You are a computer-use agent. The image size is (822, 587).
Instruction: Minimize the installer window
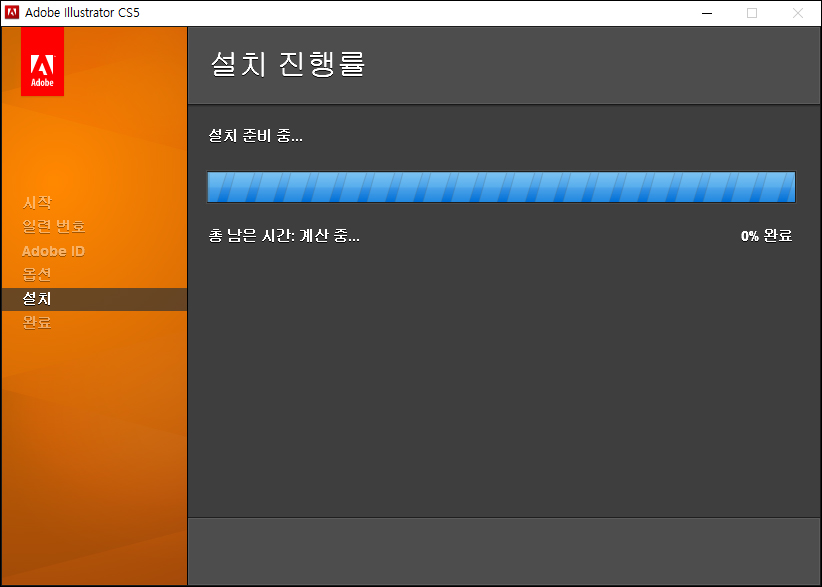707,13
